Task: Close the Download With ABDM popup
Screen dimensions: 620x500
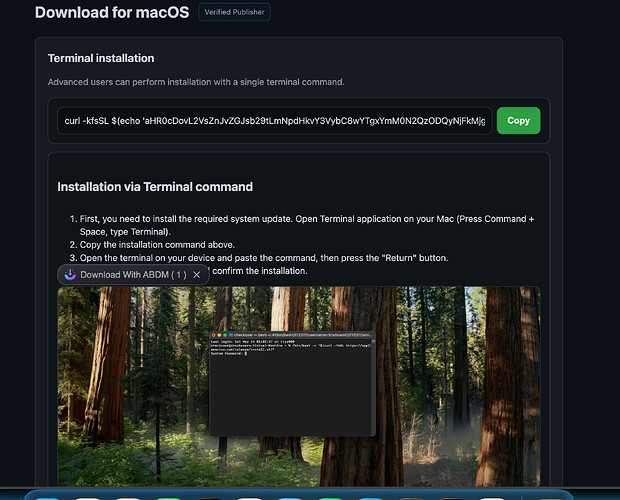Action: 197,275
